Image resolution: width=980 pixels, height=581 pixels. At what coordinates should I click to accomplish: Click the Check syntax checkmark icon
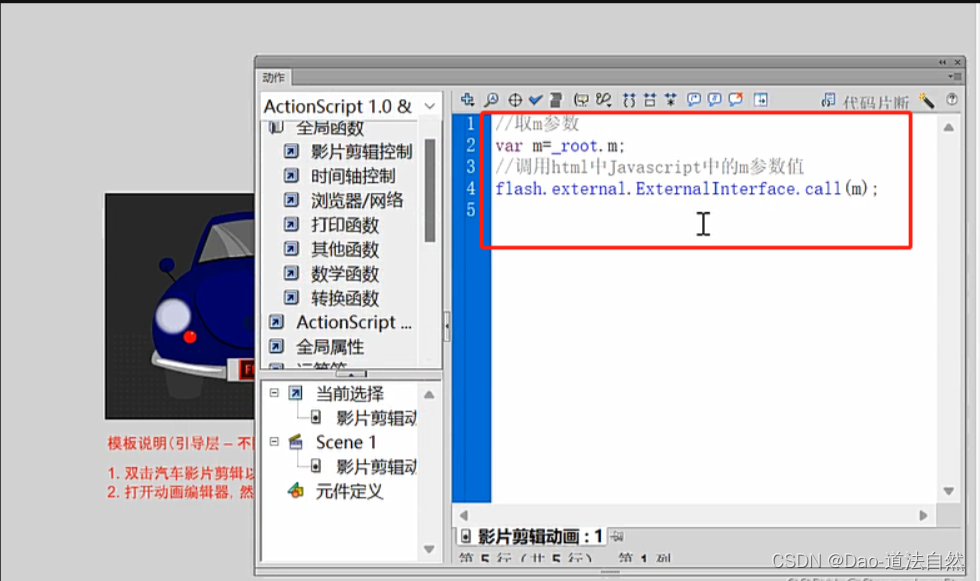535,99
